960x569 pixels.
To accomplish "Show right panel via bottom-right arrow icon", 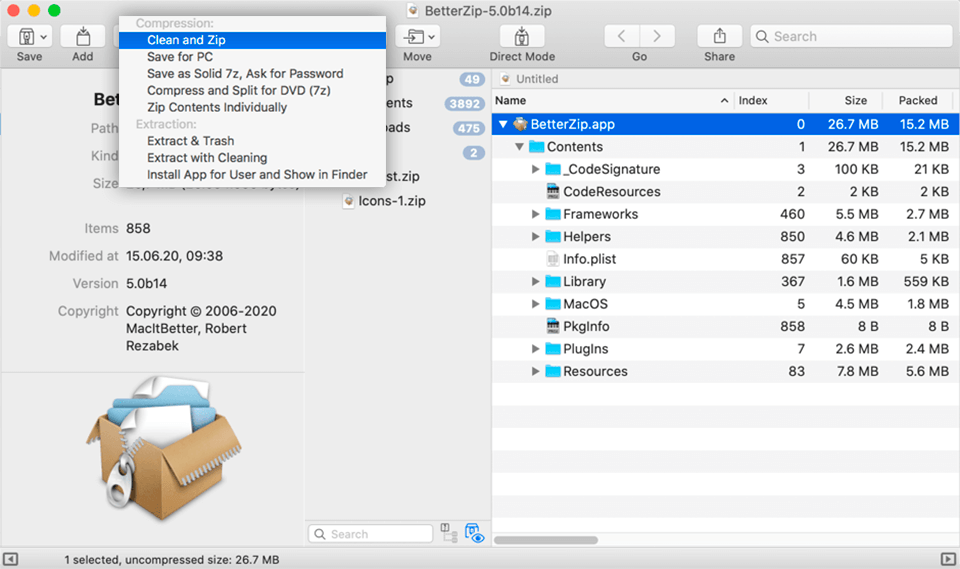I will (948, 559).
